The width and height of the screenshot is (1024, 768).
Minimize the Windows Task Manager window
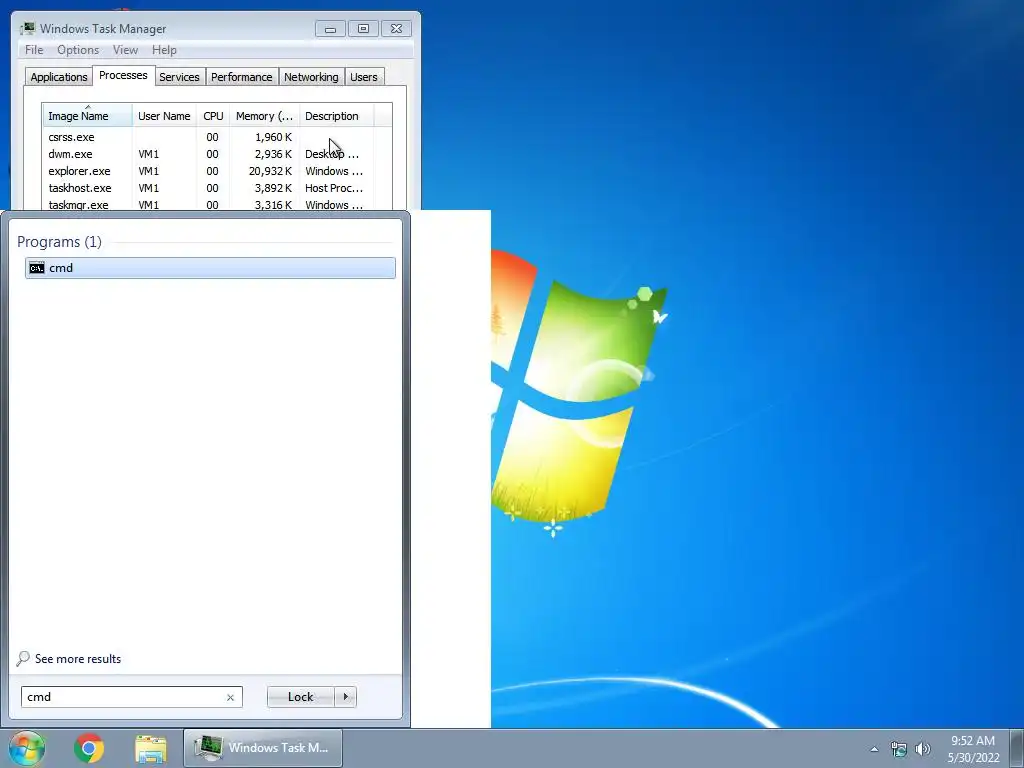pos(330,29)
